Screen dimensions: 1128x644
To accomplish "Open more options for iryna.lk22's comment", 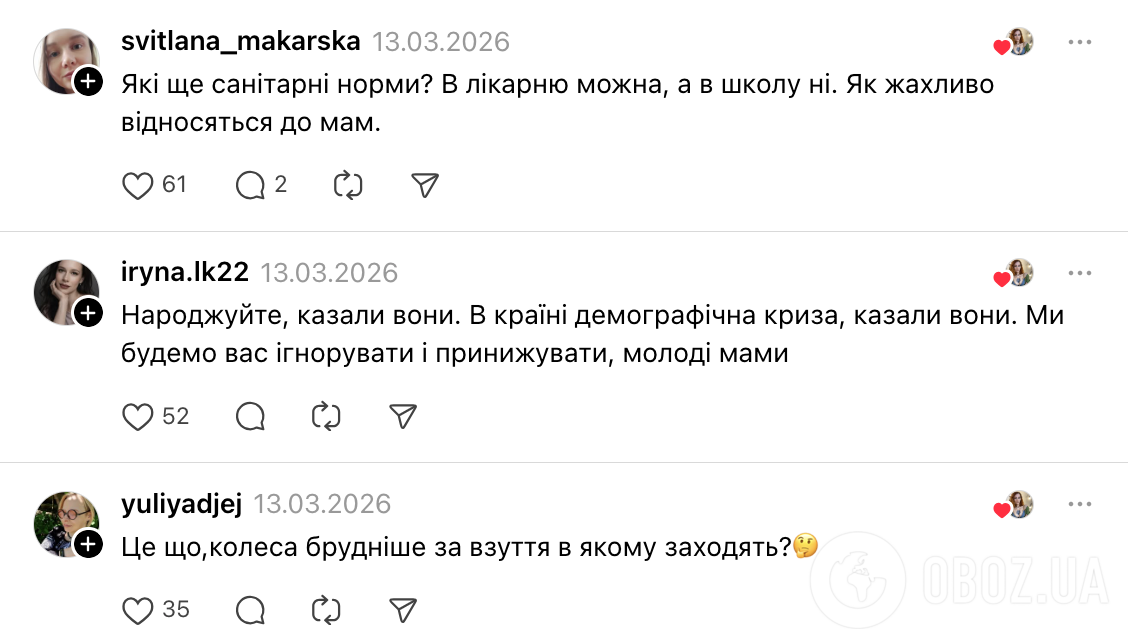I will tap(1078, 272).
